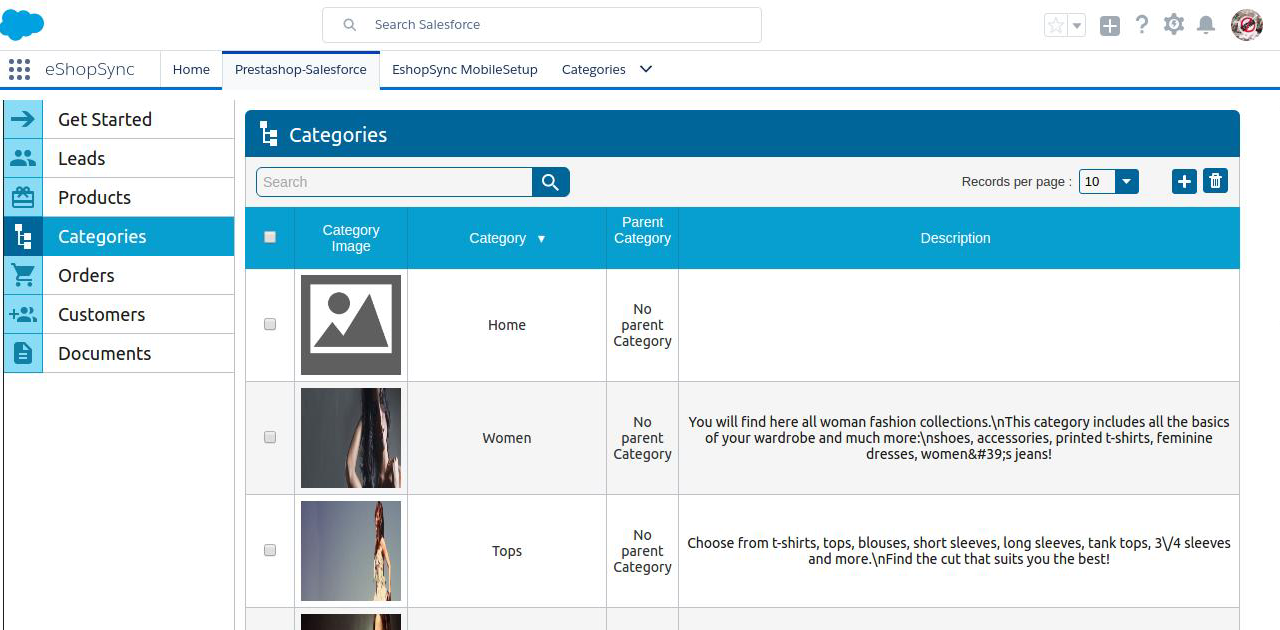Open global actions plus icon in header
Viewport: 1280px width, 630px height.
pos(1110,26)
